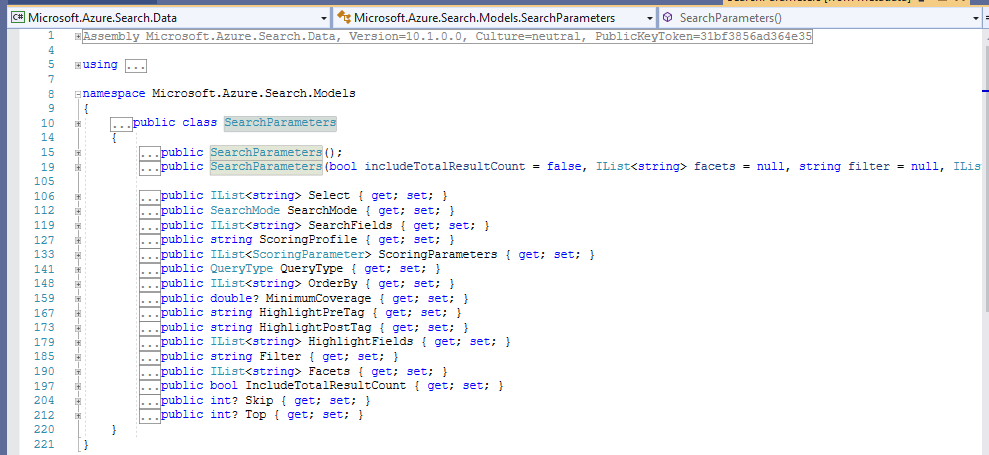Click the HighlightPreTag property name

pos(312,312)
